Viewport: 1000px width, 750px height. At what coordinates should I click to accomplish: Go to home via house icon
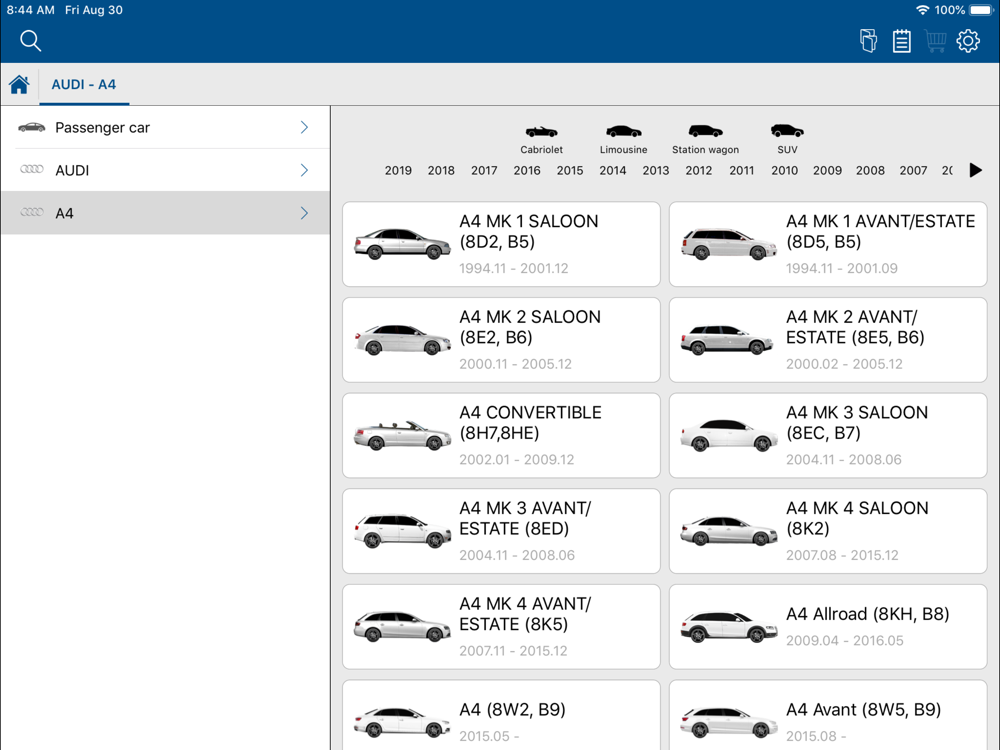coord(19,84)
